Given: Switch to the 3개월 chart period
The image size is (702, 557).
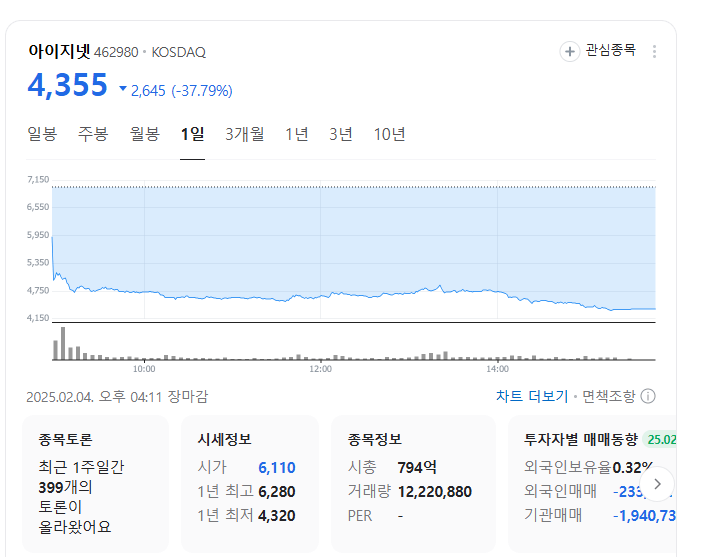Looking at the screenshot, I should pyautogui.click(x=245, y=134).
